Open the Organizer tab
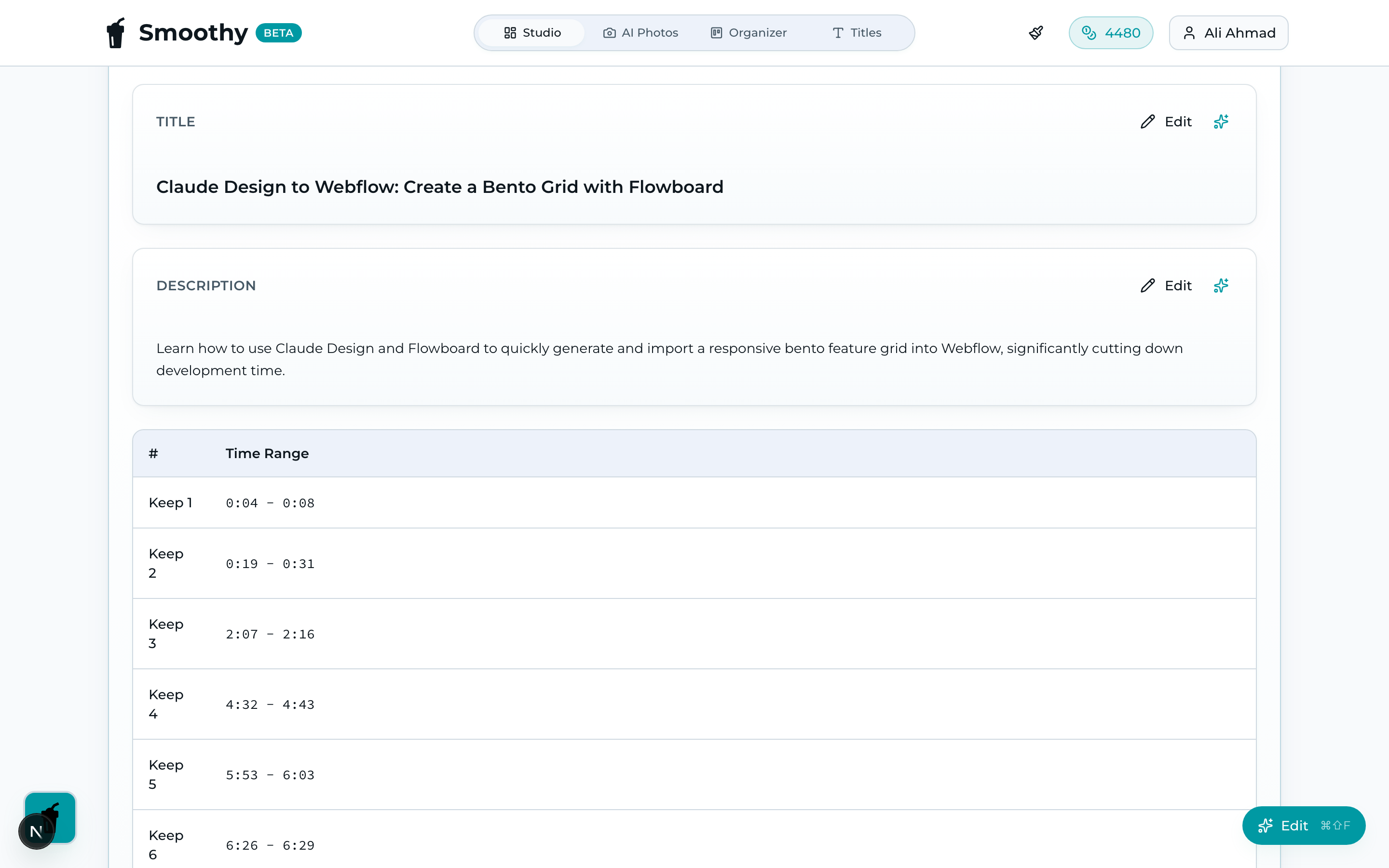The image size is (1389, 868). pos(749,33)
